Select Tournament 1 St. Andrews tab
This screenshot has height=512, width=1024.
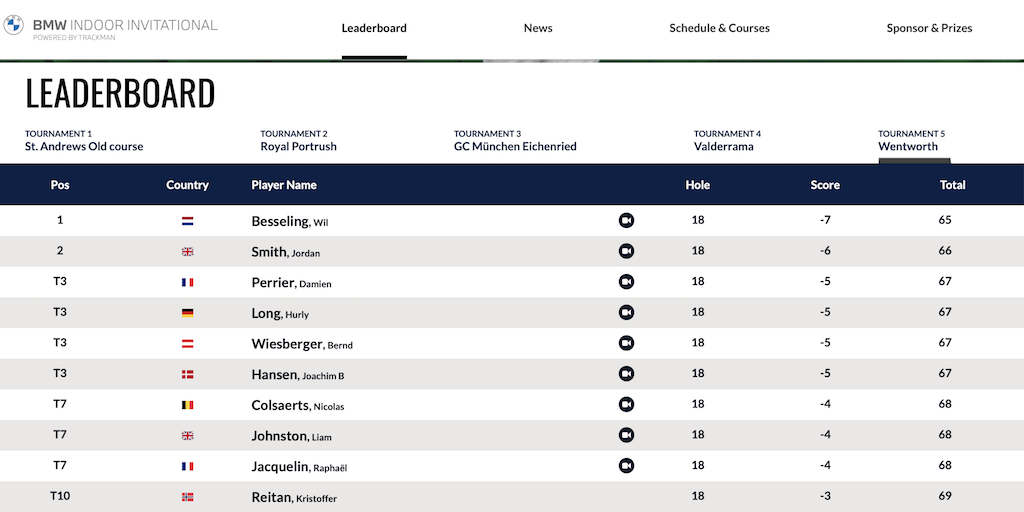[x=84, y=141]
